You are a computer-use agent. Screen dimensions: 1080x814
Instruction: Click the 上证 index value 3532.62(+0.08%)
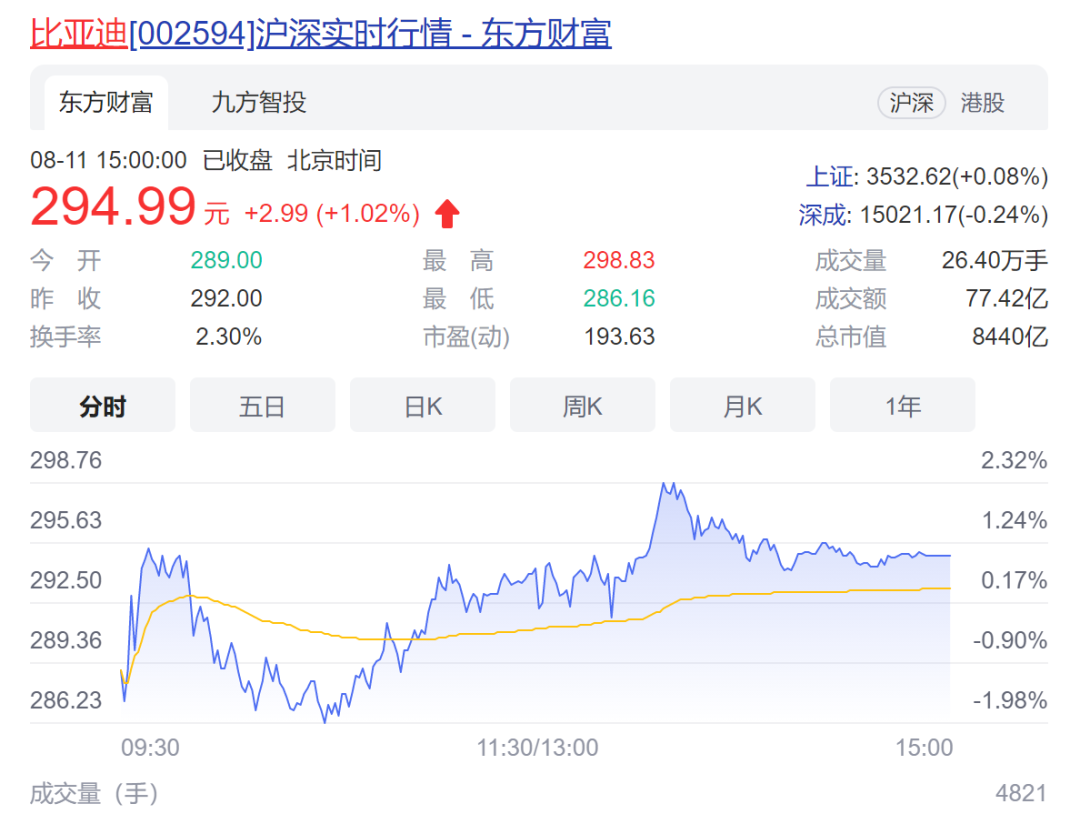(957, 177)
